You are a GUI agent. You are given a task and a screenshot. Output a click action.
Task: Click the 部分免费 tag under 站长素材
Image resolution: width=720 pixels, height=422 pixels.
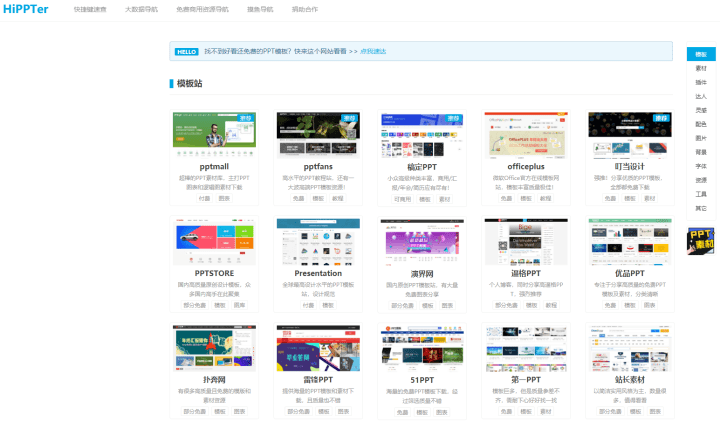pos(610,411)
